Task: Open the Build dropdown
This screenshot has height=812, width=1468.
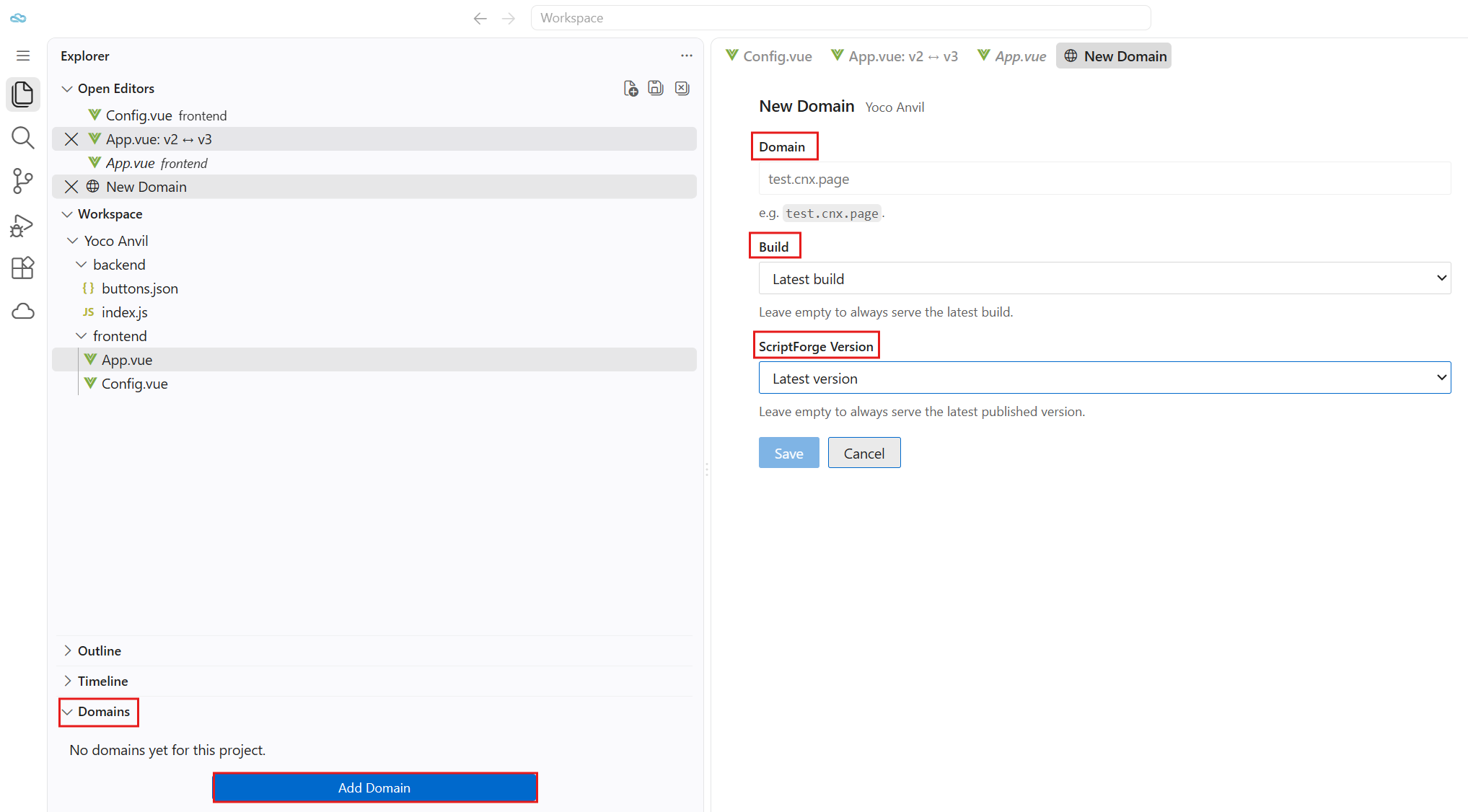Action: (x=1104, y=278)
